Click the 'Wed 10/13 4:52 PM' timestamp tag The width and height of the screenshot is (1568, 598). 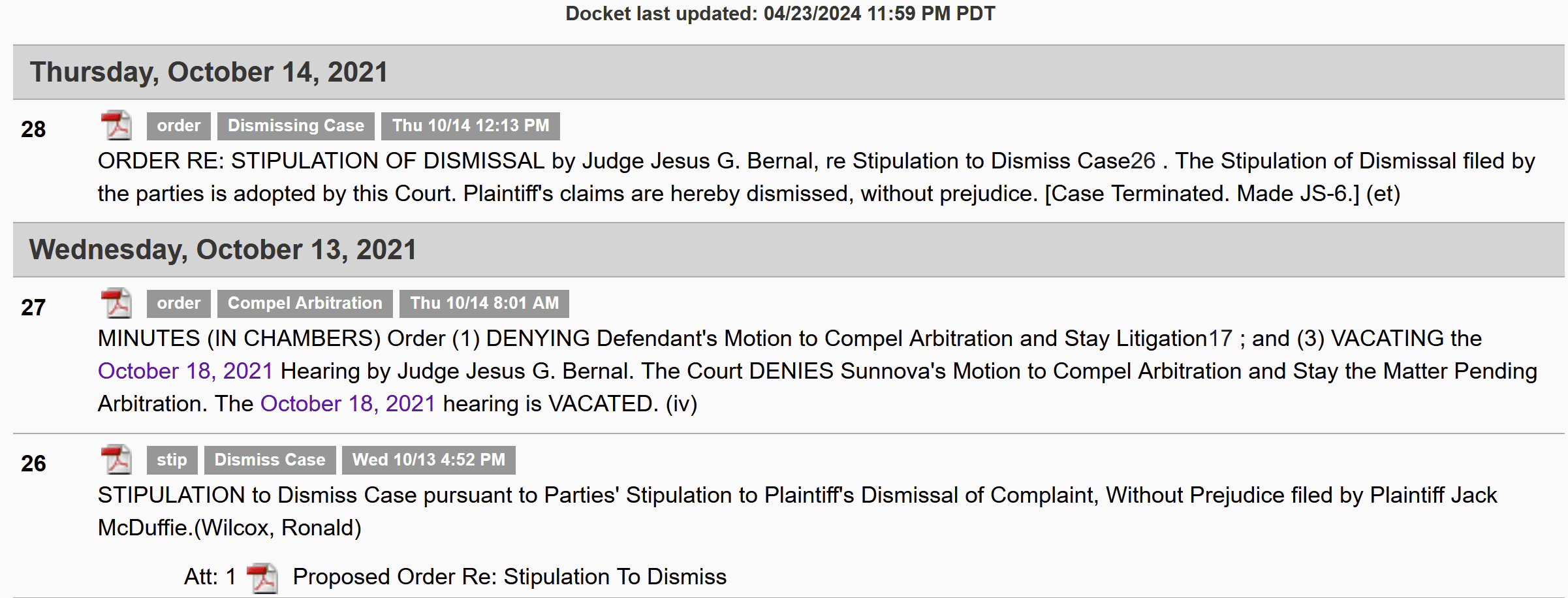[428, 460]
